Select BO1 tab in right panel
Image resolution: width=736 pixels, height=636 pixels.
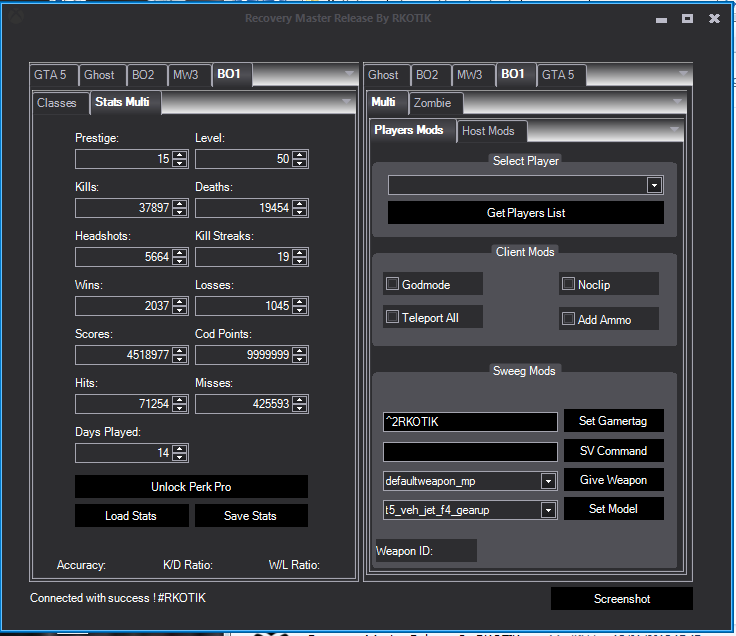click(x=516, y=75)
